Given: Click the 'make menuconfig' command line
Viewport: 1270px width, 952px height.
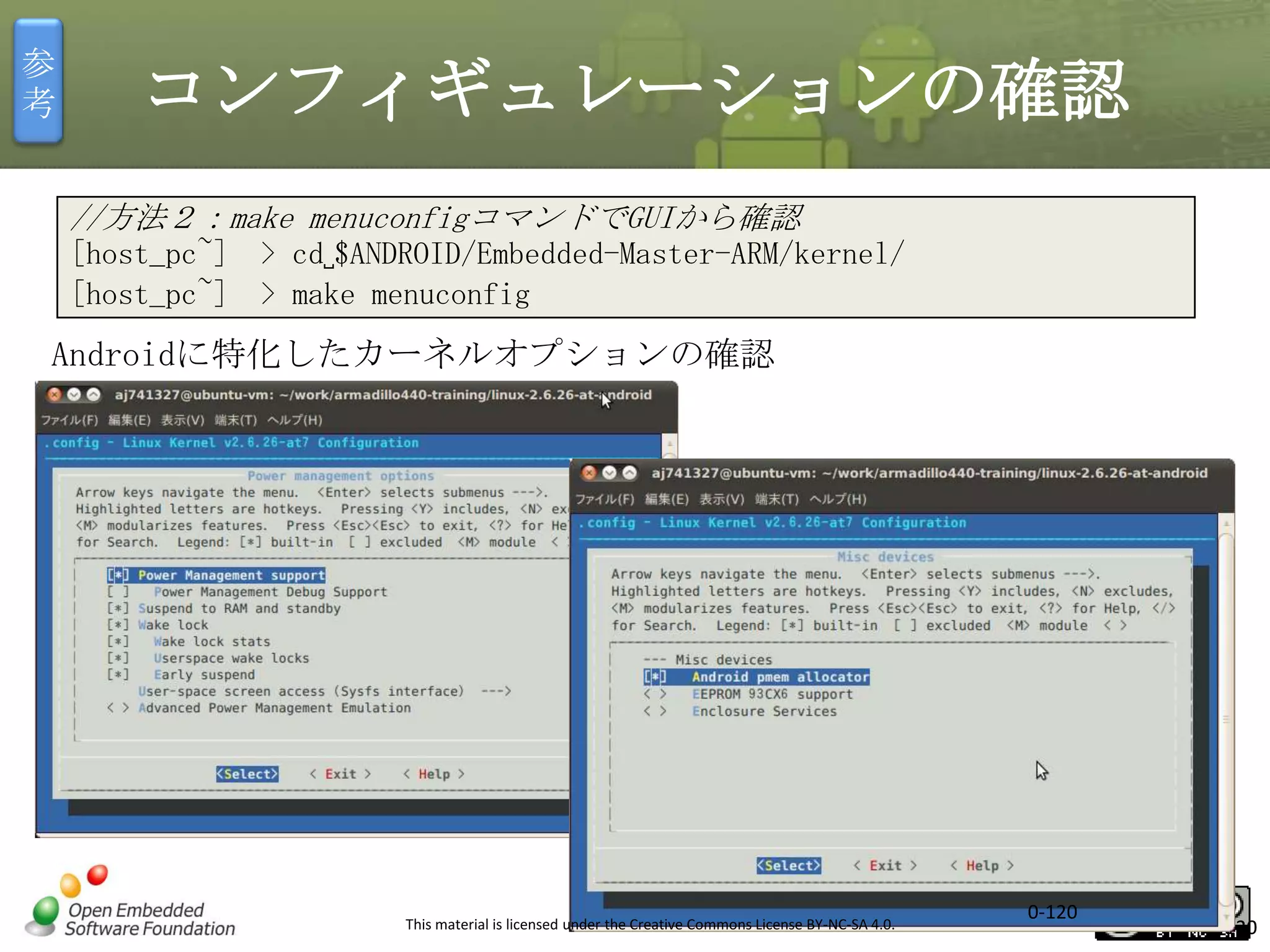Looking at the screenshot, I should point(411,295).
